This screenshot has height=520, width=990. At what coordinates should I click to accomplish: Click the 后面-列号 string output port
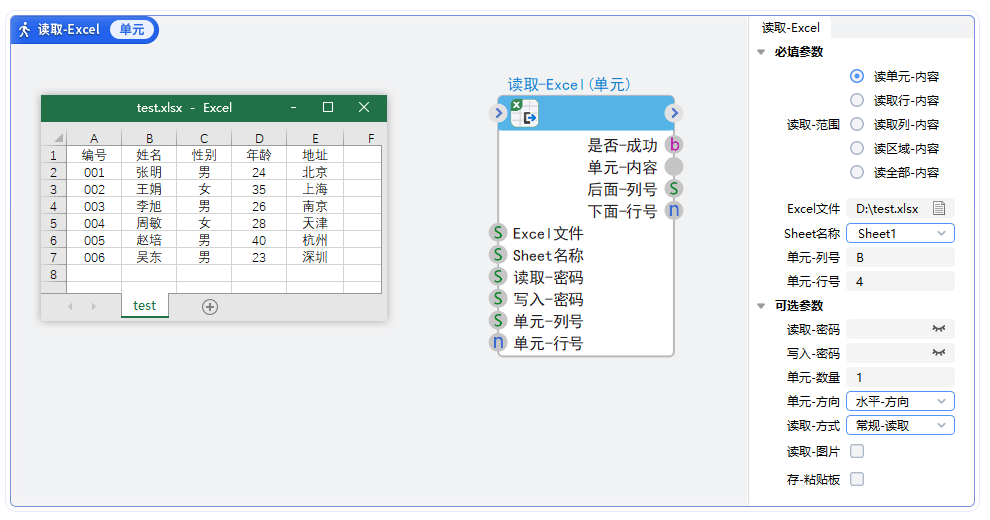pos(674,188)
